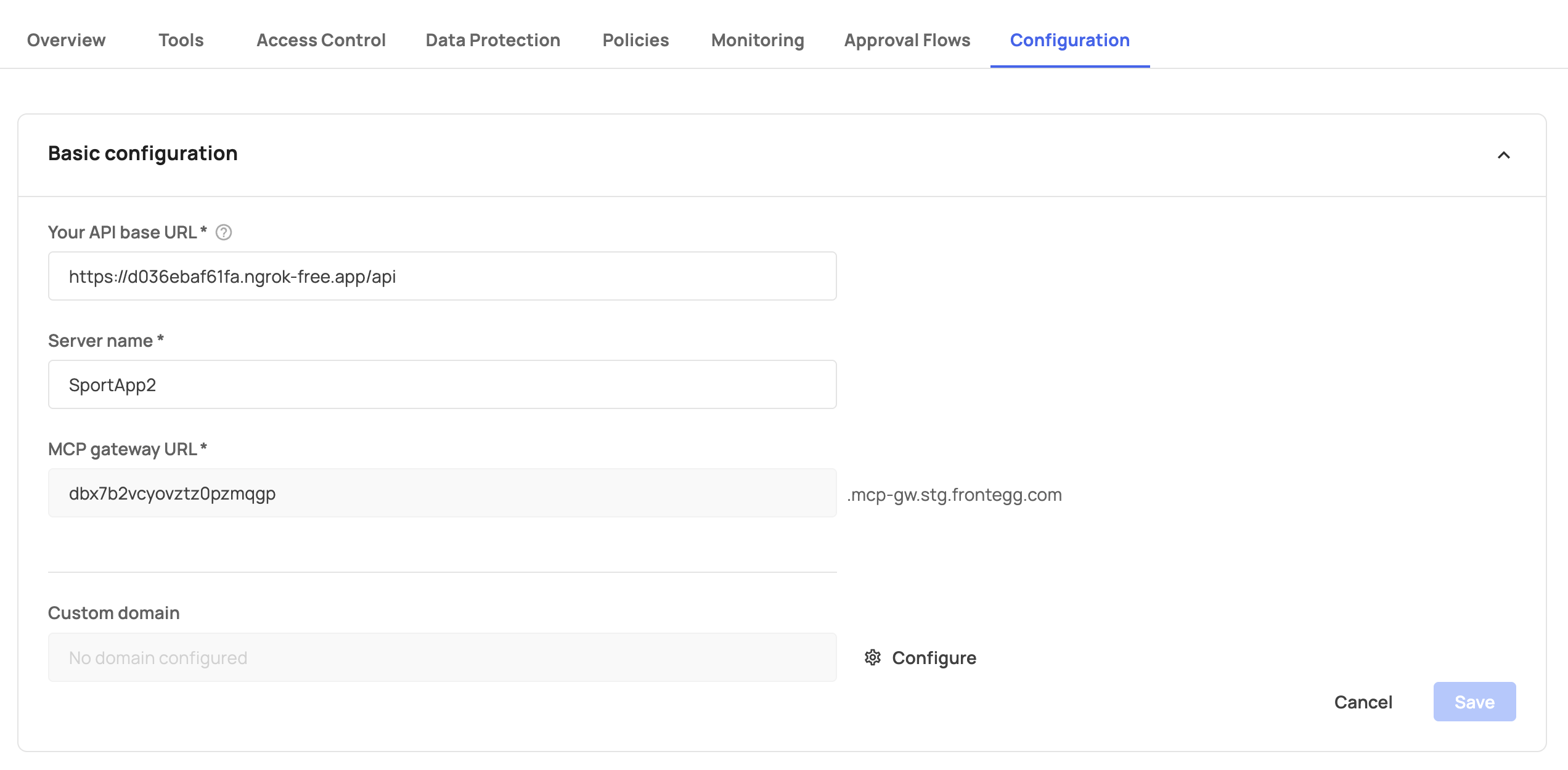
Task: Select the Configuration tab
Action: pyautogui.click(x=1069, y=40)
